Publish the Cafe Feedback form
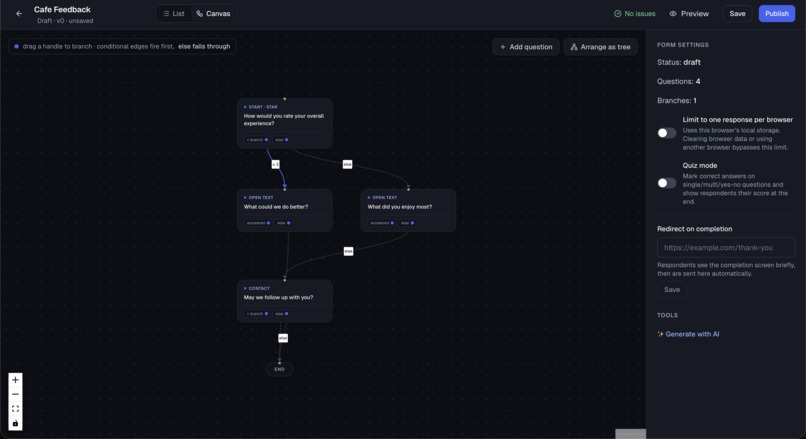Viewport: 806px width, 439px height. [x=777, y=14]
